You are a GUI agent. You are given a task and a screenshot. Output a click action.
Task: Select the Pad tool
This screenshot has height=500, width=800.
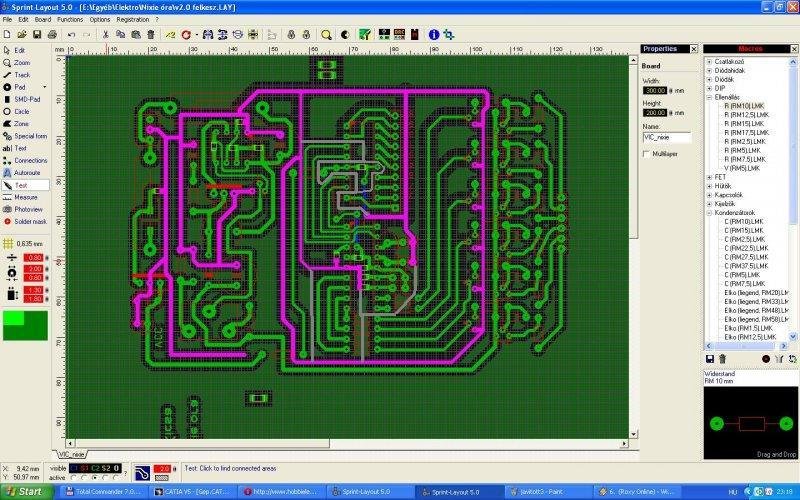tap(20, 87)
